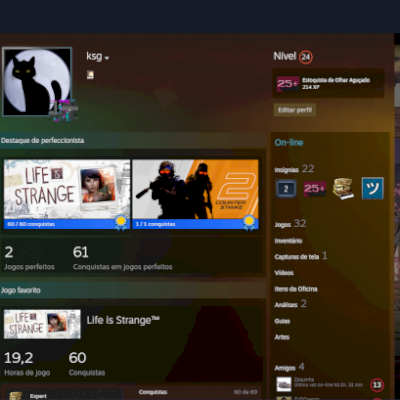
Task: Click the 60 Conquistas stat in Jogo favorito
Action: 87,364
